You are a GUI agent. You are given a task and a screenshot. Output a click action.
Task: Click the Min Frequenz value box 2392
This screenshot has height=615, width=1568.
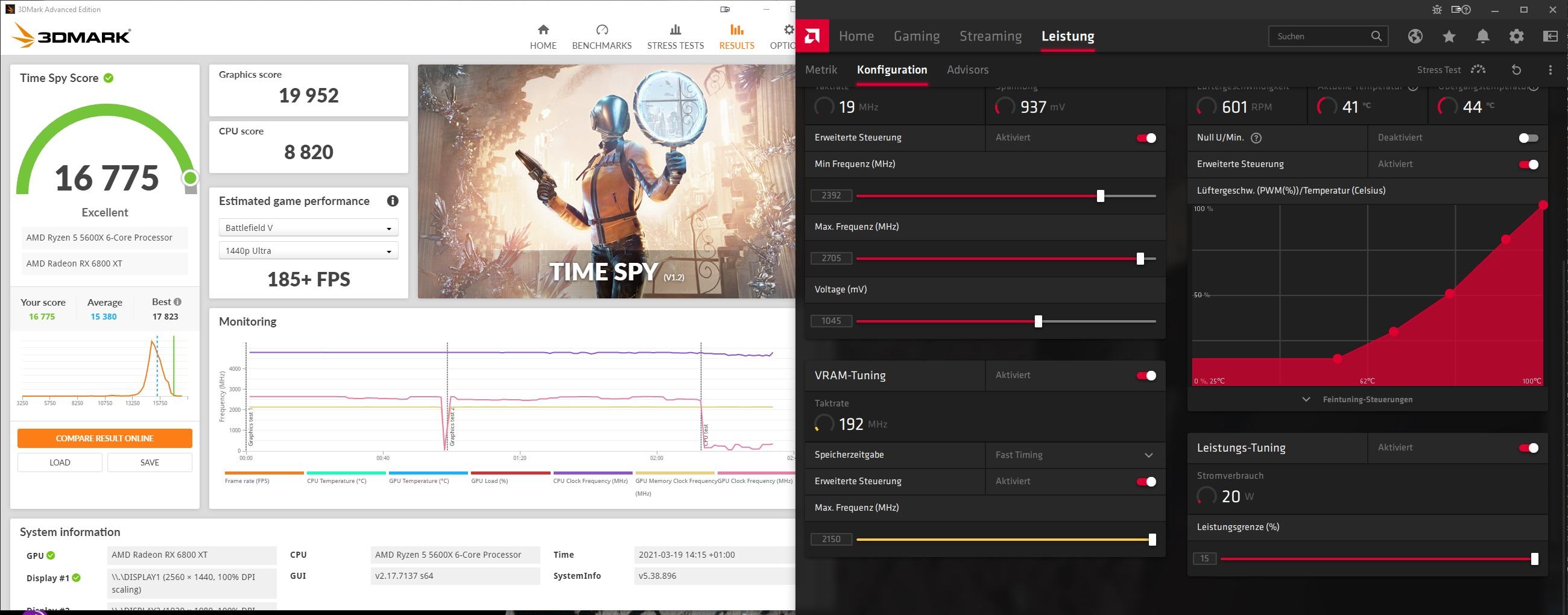tap(832, 195)
